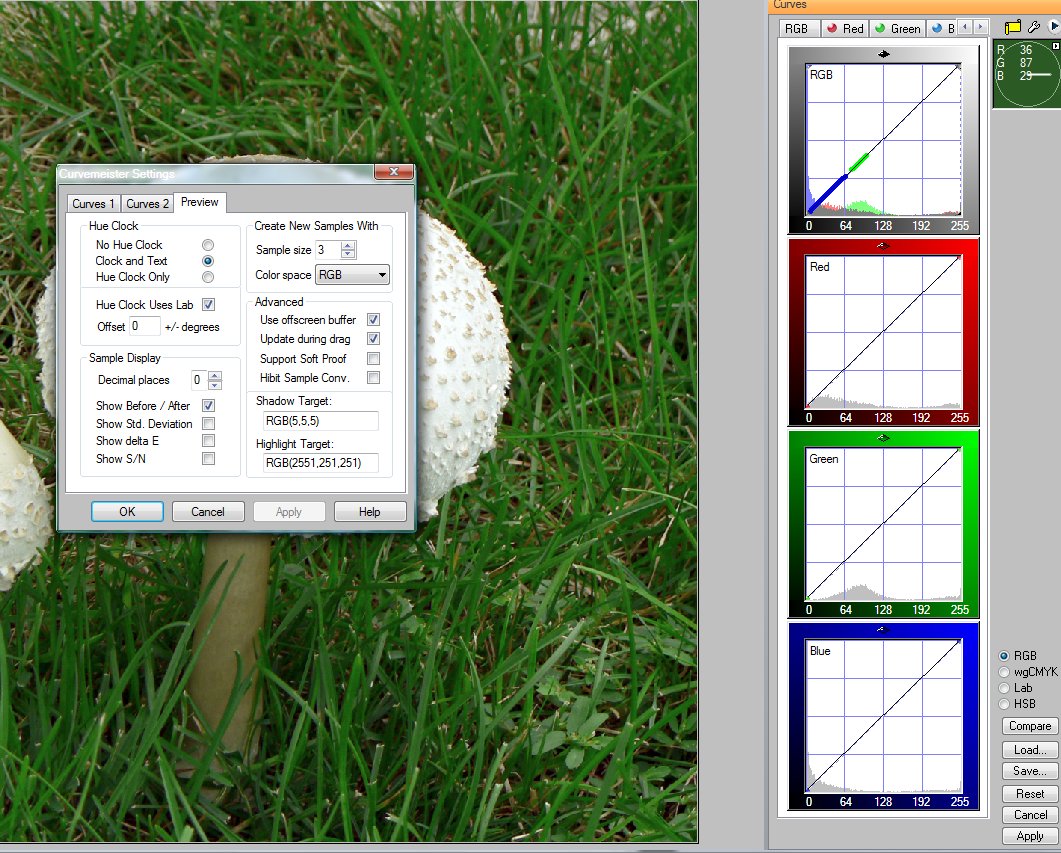The image size is (1061, 853).
Task: Select the Red channel tab
Action: click(x=844, y=28)
